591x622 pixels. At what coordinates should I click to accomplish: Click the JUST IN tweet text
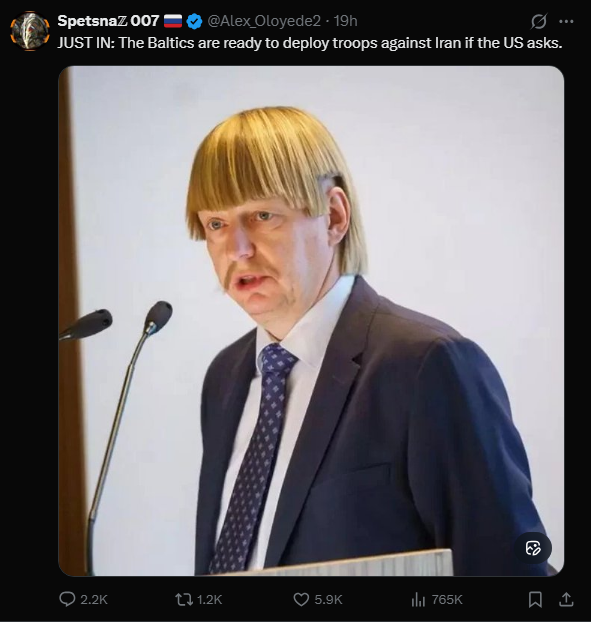pos(310,43)
